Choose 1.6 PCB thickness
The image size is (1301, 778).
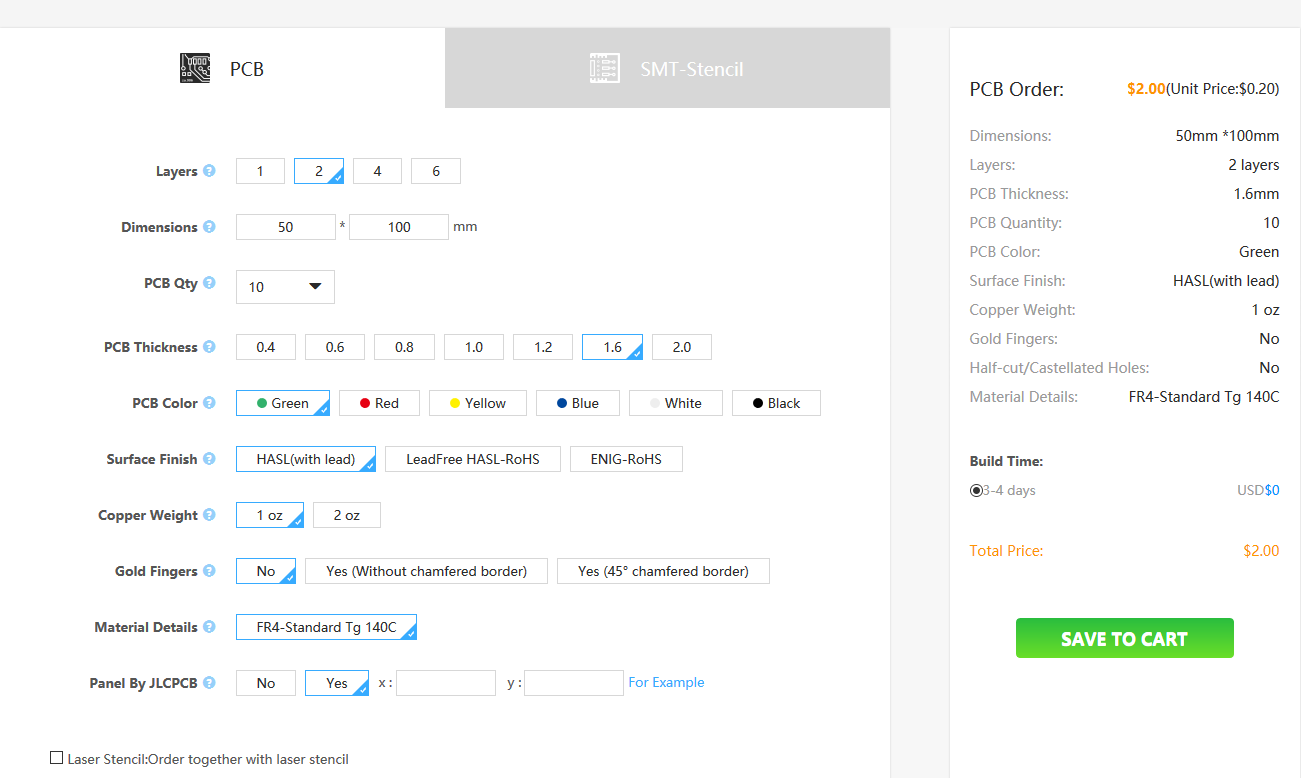[x=612, y=347]
